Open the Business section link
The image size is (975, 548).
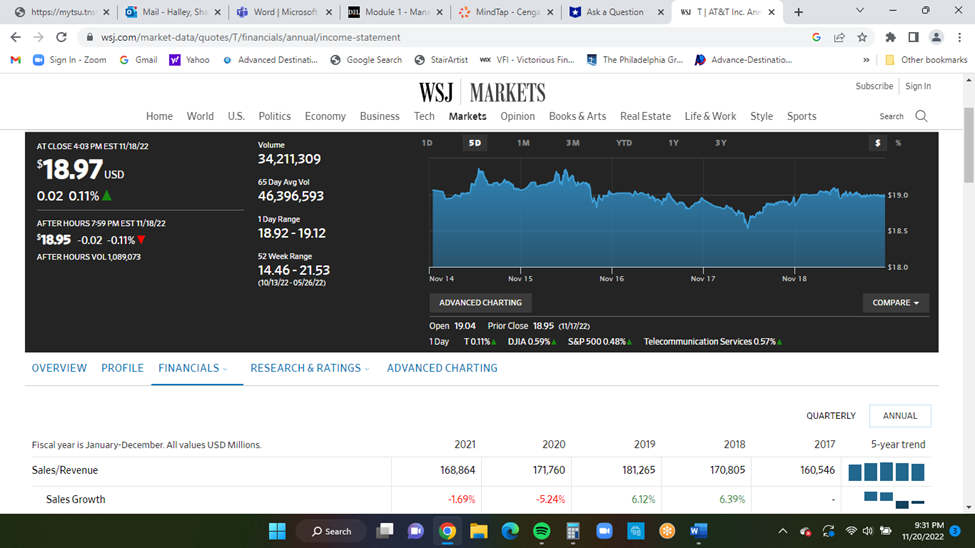tap(379, 116)
